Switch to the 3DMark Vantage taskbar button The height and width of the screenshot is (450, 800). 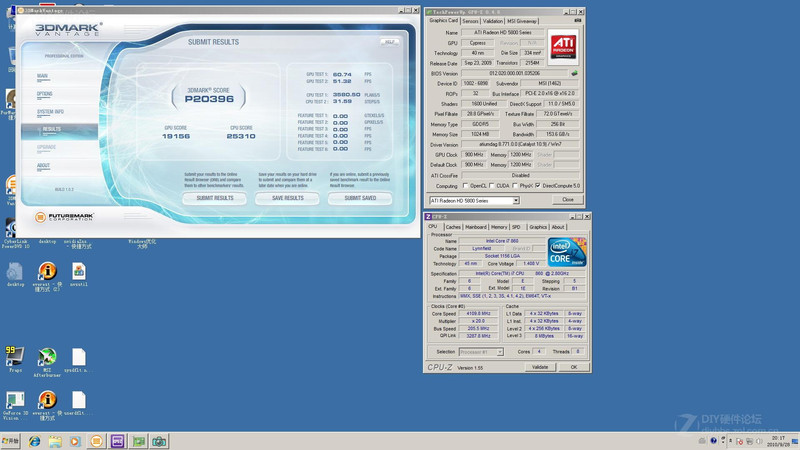pyautogui.click(x=96, y=441)
